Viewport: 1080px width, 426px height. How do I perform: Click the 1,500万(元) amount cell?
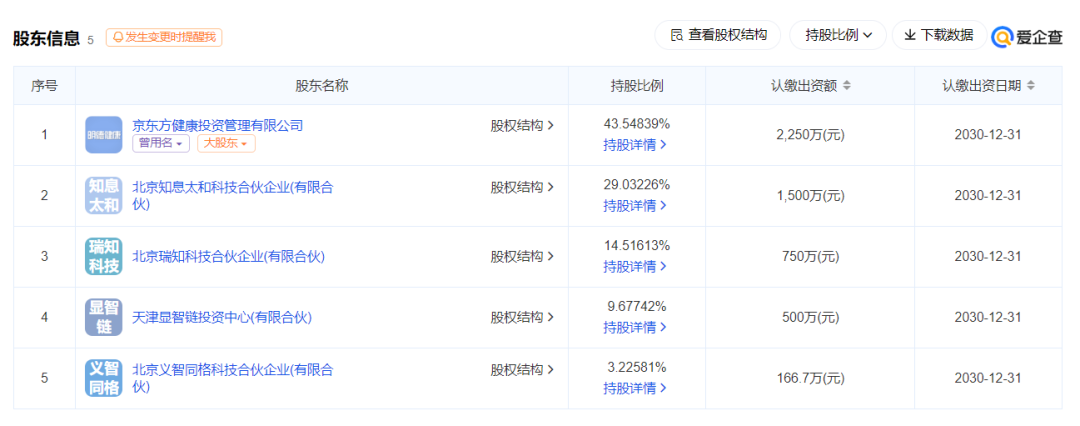pyautogui.click(x=810, y=196)
